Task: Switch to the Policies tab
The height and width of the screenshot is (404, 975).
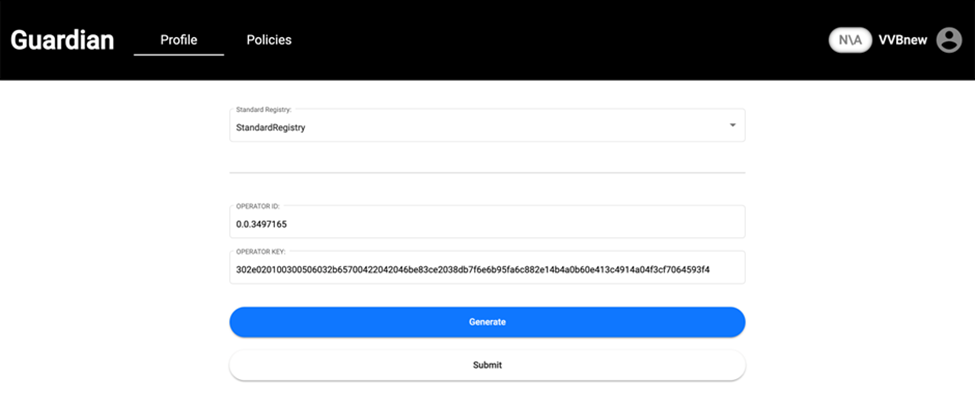Action: (x=269, y=40)
